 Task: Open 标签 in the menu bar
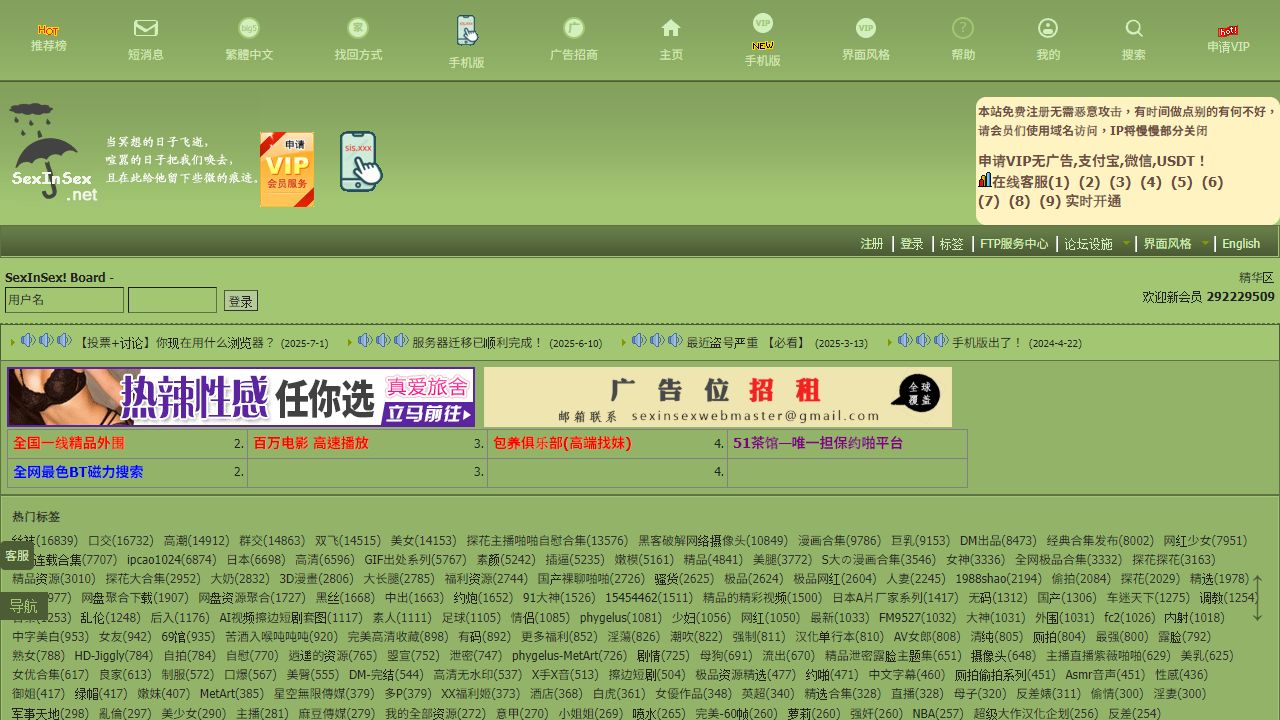click(x=952, y=243)
